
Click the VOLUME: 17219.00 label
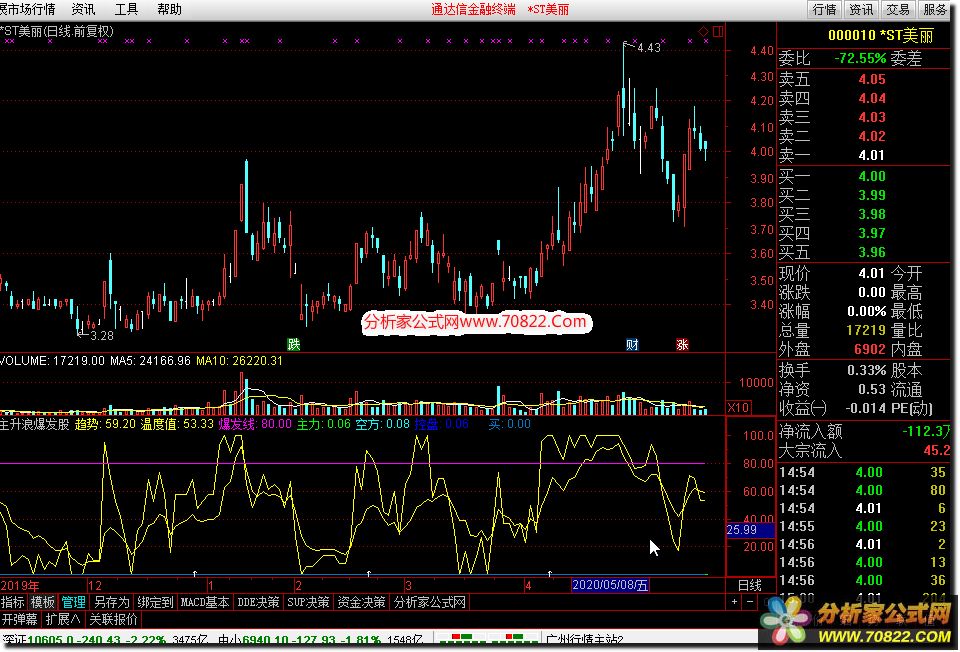53,361
